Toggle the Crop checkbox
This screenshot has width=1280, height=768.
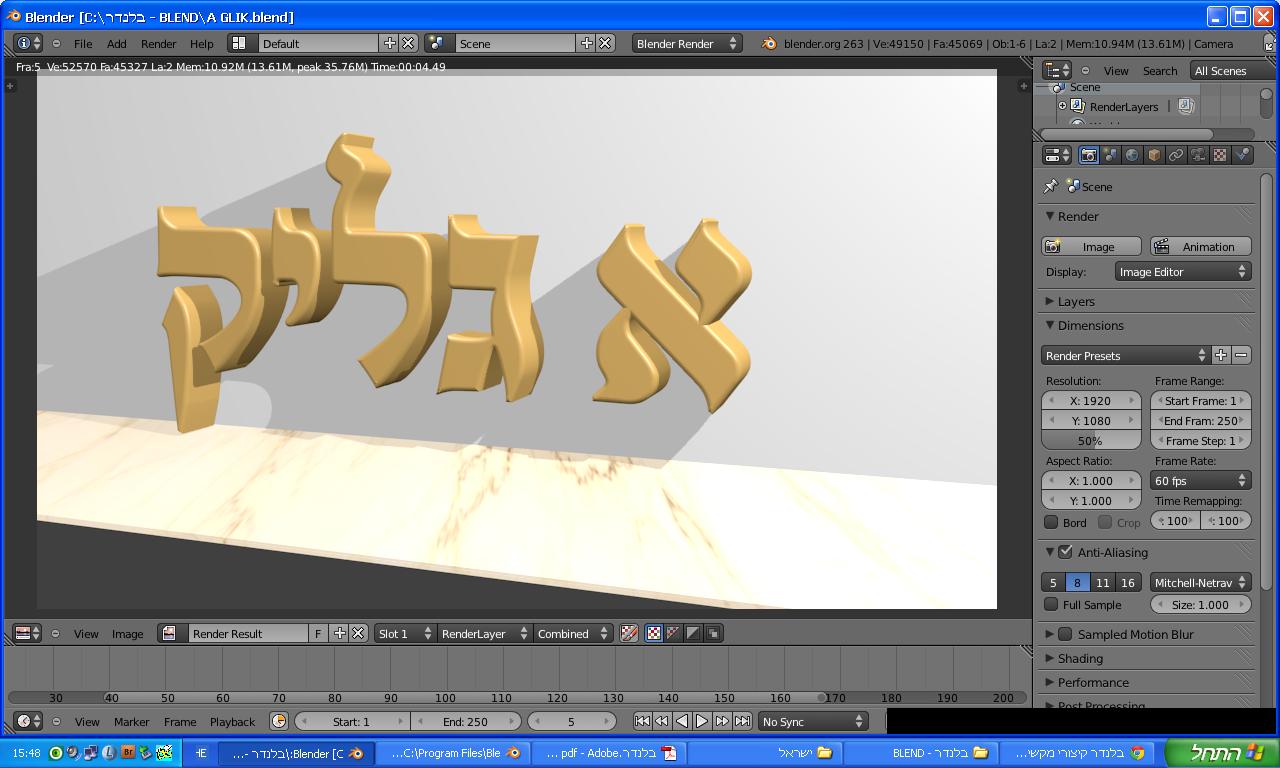1105,522
